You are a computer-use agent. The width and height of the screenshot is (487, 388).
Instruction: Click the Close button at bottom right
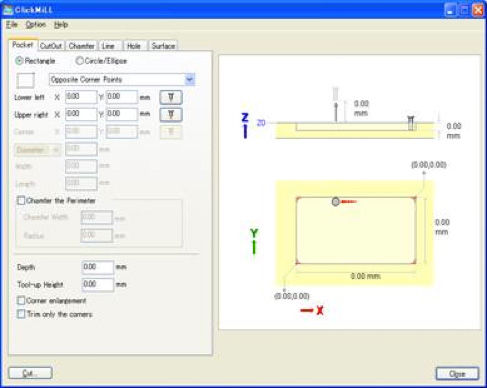457,374
